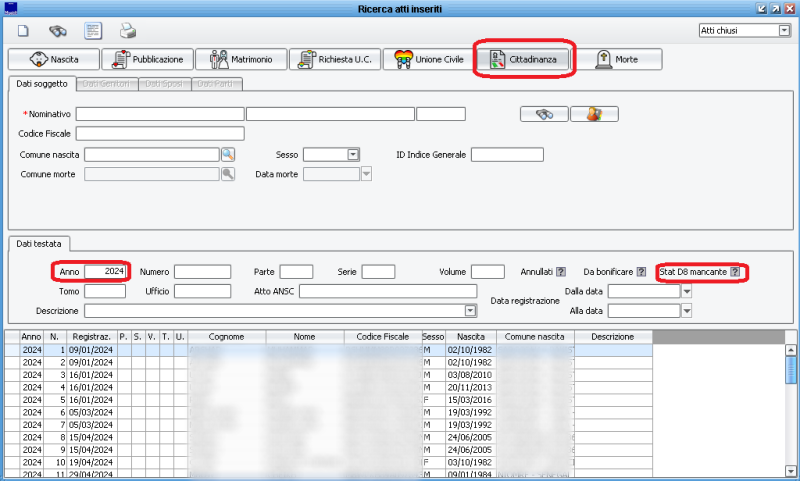The width and height of the screenshot is (800, 481).
Task: Click the new document icon in toolbar
Action: tap(23, 30)
